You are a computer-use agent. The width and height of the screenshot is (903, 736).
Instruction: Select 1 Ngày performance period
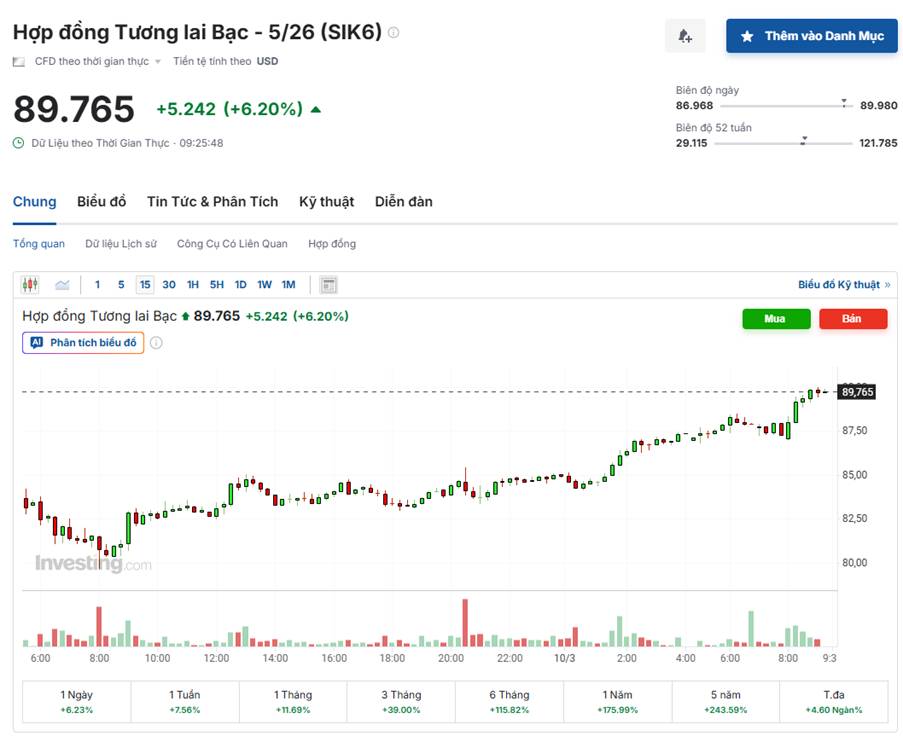(77, 701)
